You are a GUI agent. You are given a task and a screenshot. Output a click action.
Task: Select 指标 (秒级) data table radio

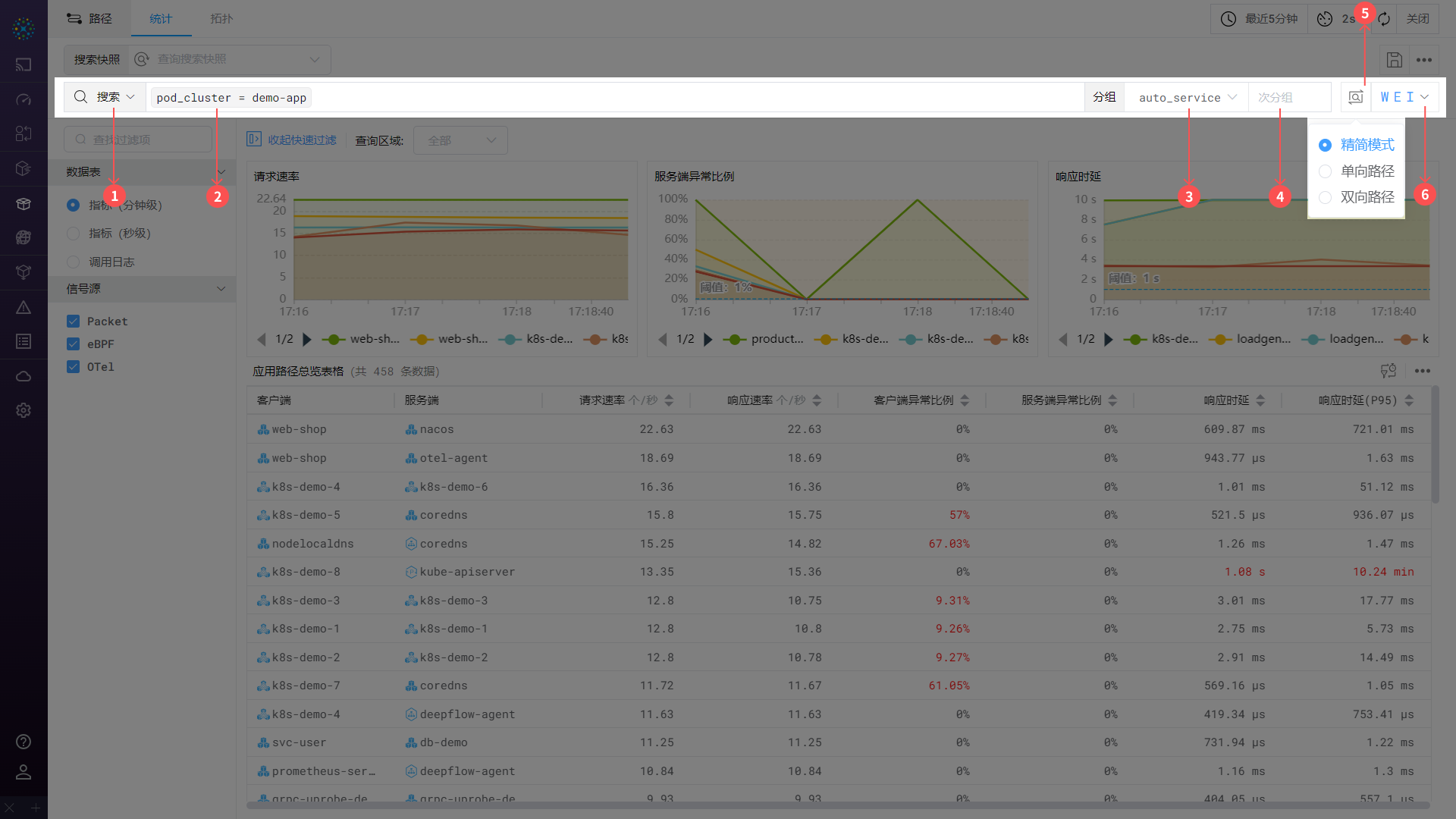(74, 234)
